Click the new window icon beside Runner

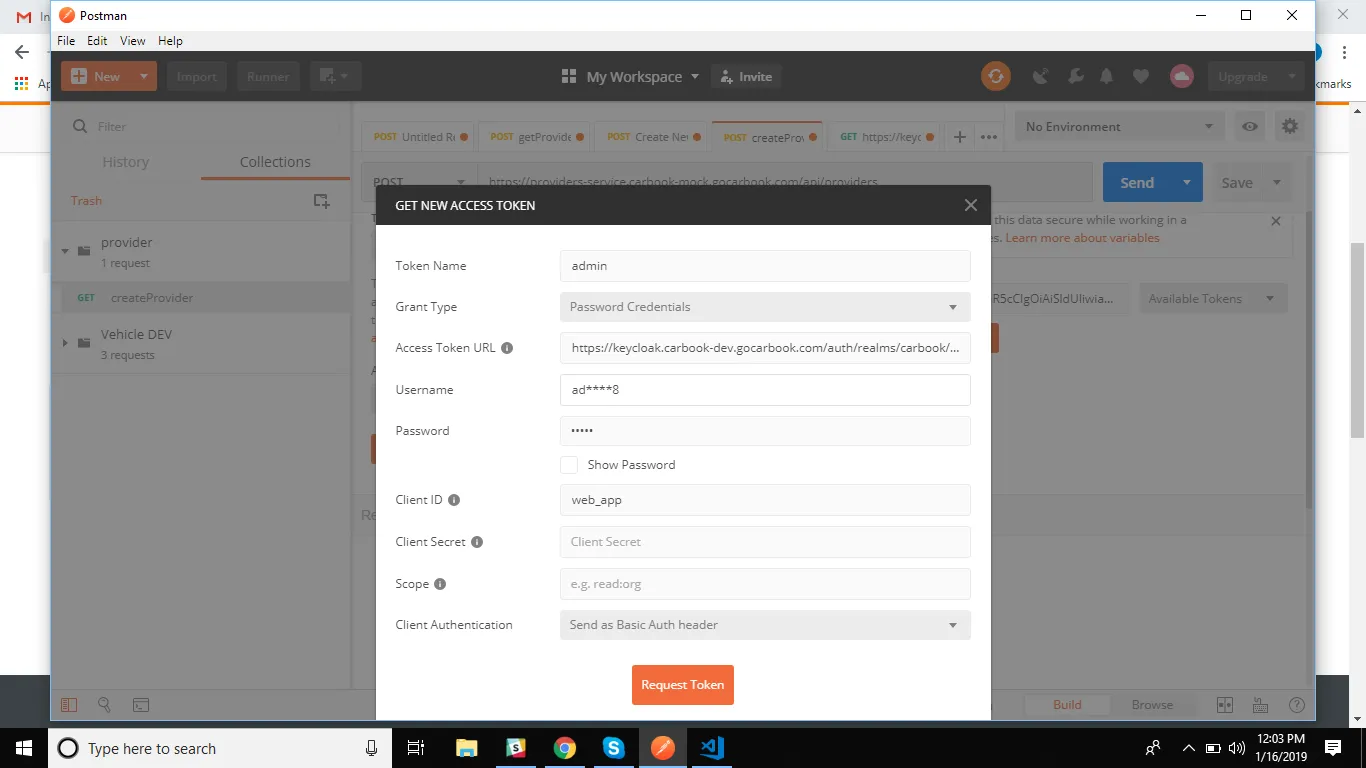click(335, 76)
